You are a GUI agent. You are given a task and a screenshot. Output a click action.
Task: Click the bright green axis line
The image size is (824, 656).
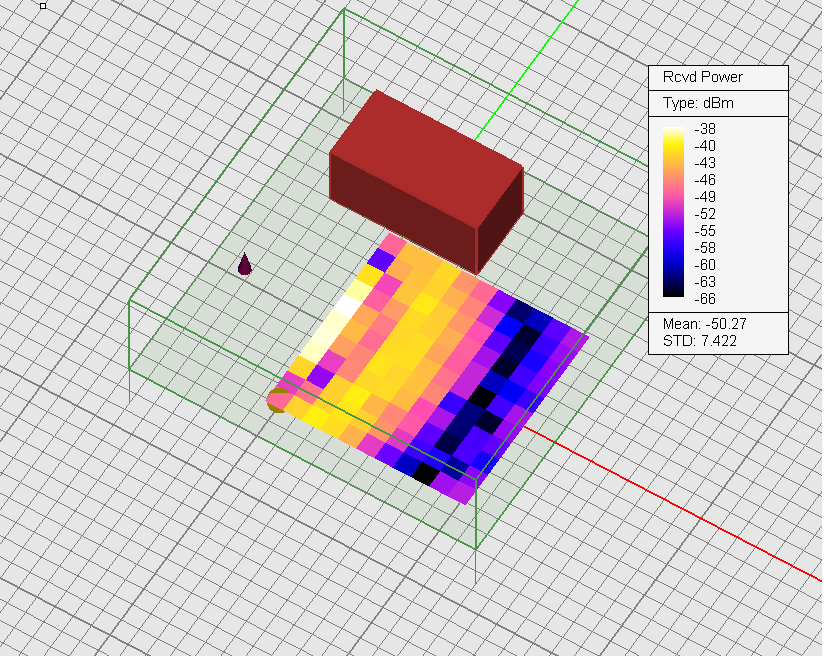click(530, 70)
